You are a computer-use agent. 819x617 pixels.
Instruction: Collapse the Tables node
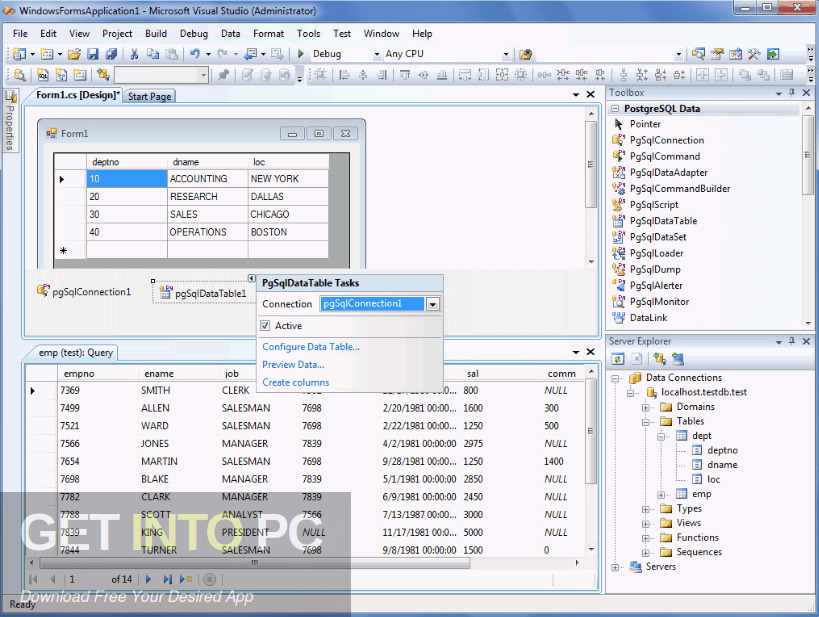tap(646, 422)
